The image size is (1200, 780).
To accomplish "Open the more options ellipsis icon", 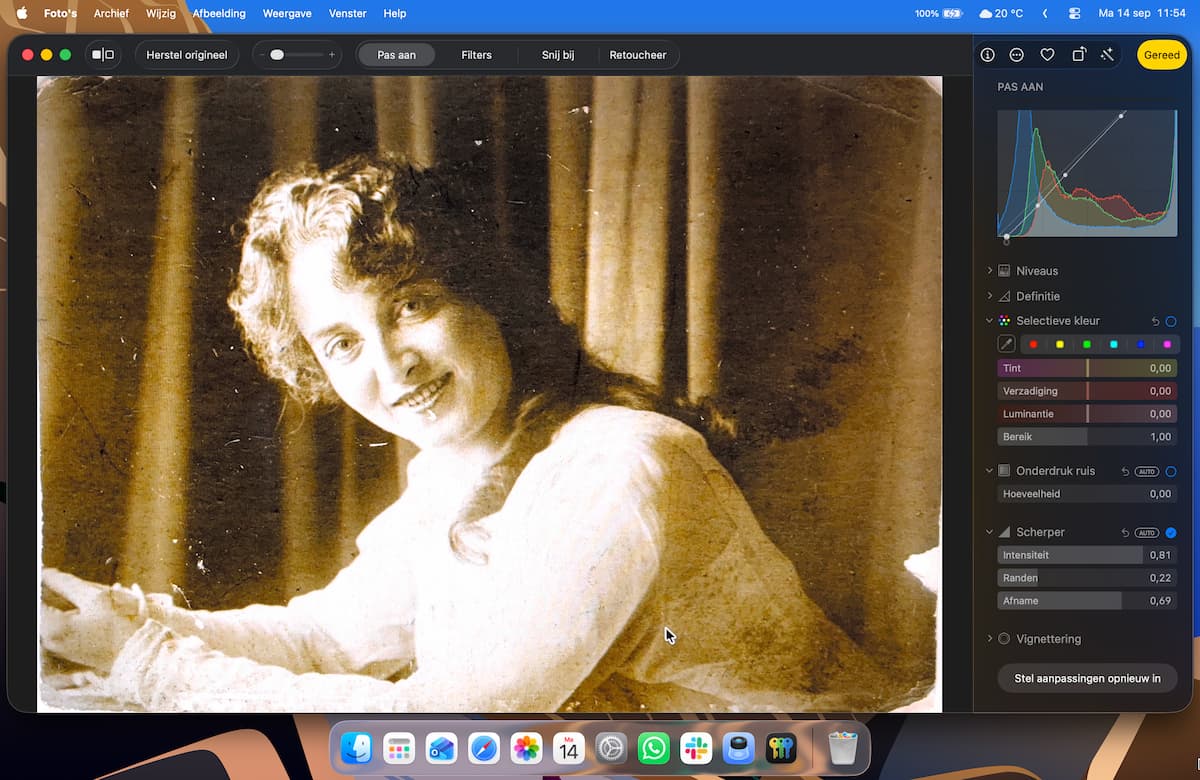I will [x=1017, y=55].
